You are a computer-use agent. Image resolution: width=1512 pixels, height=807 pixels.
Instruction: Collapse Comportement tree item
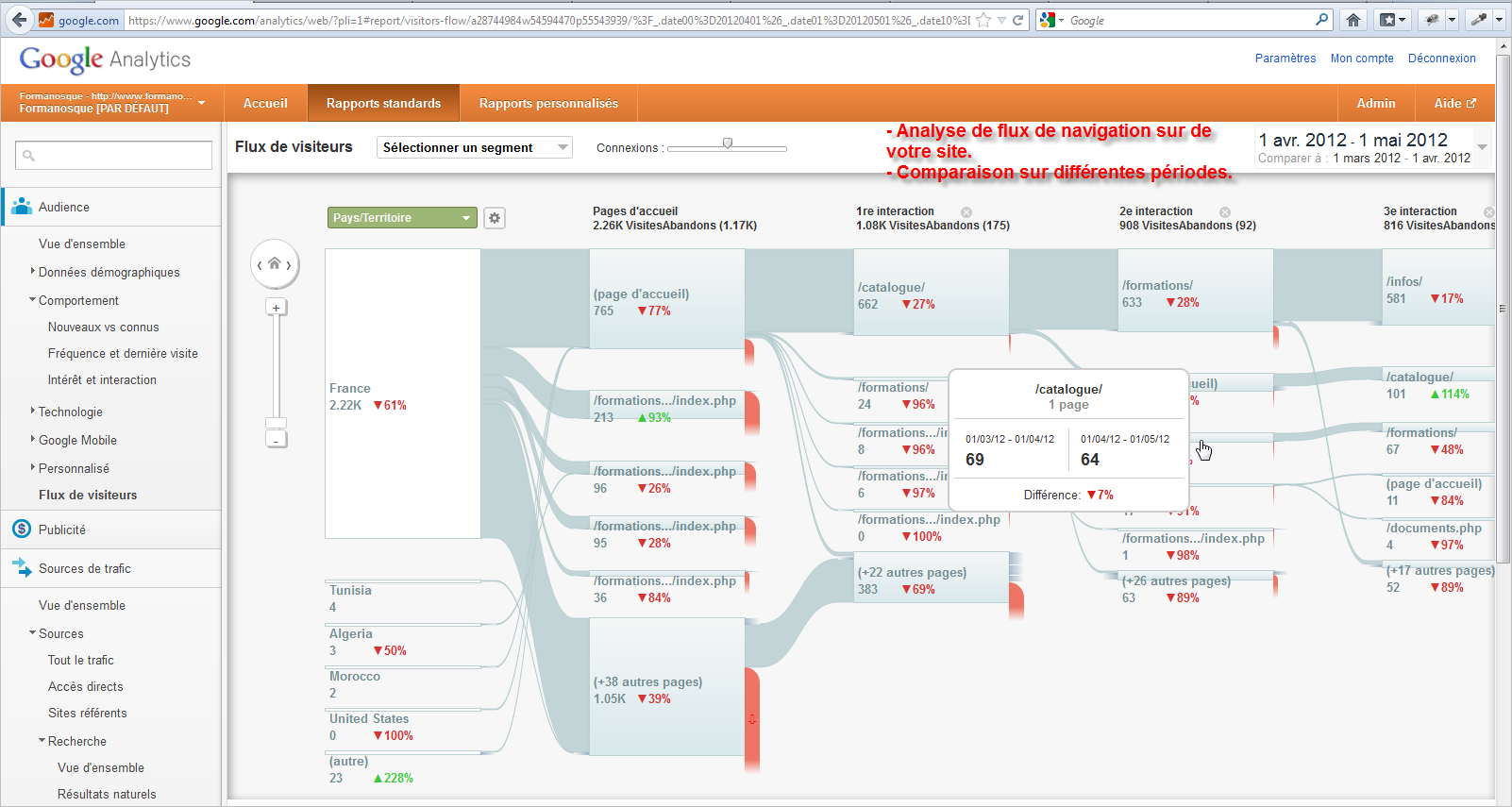pos(33,300)
